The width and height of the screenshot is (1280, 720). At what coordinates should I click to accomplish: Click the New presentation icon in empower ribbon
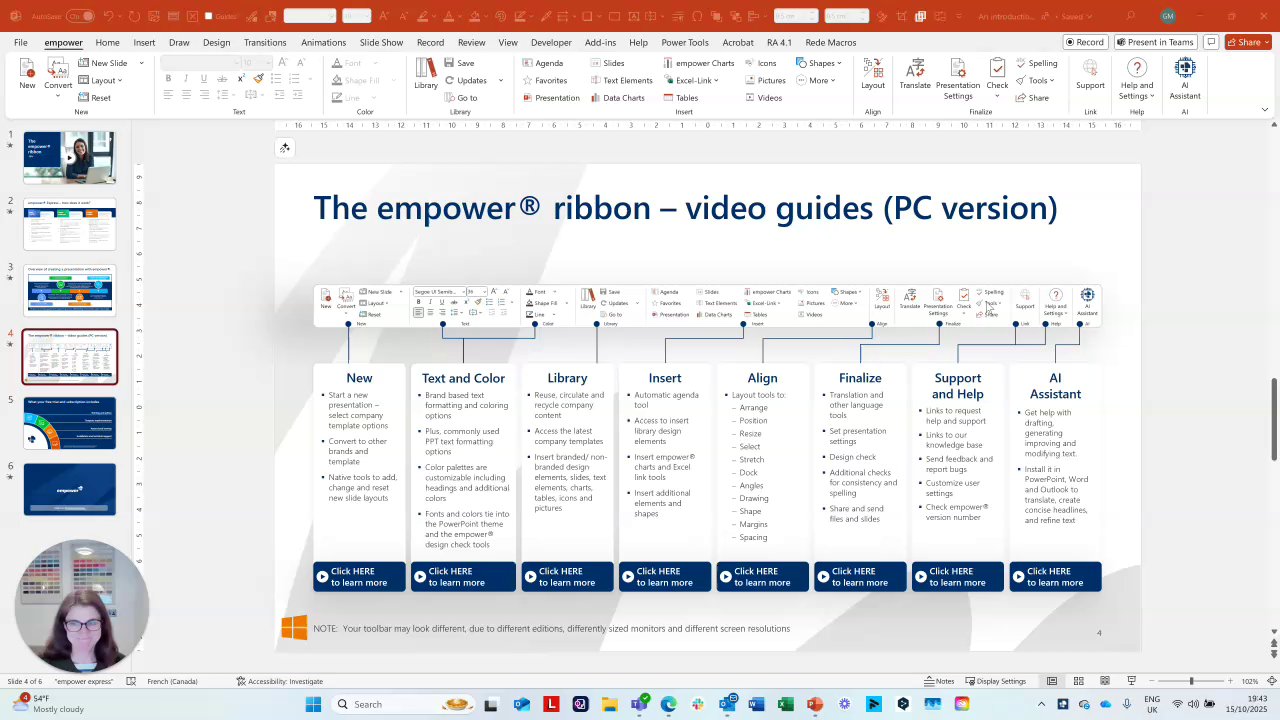click(27, 73)
